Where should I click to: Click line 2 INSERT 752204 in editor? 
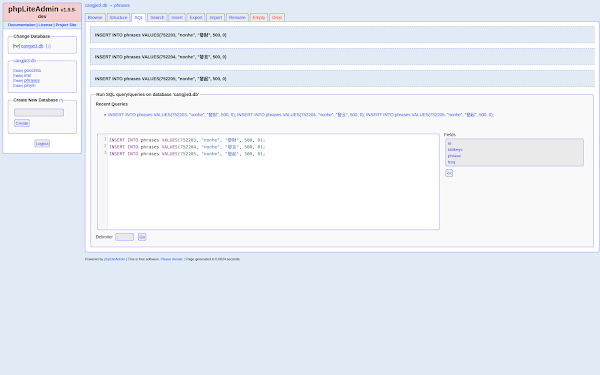pos(187,147)
